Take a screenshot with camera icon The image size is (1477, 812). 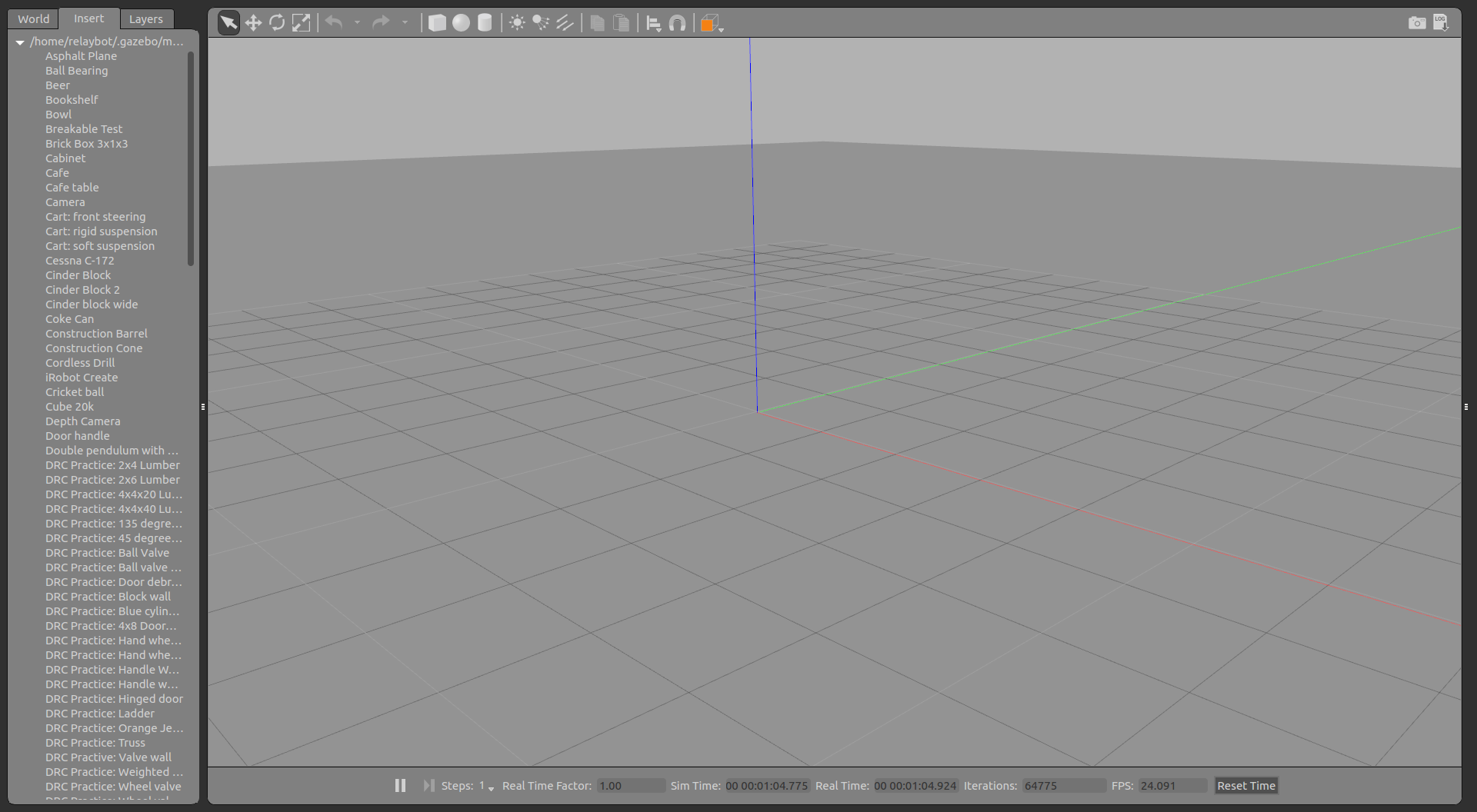[1416, 23]
